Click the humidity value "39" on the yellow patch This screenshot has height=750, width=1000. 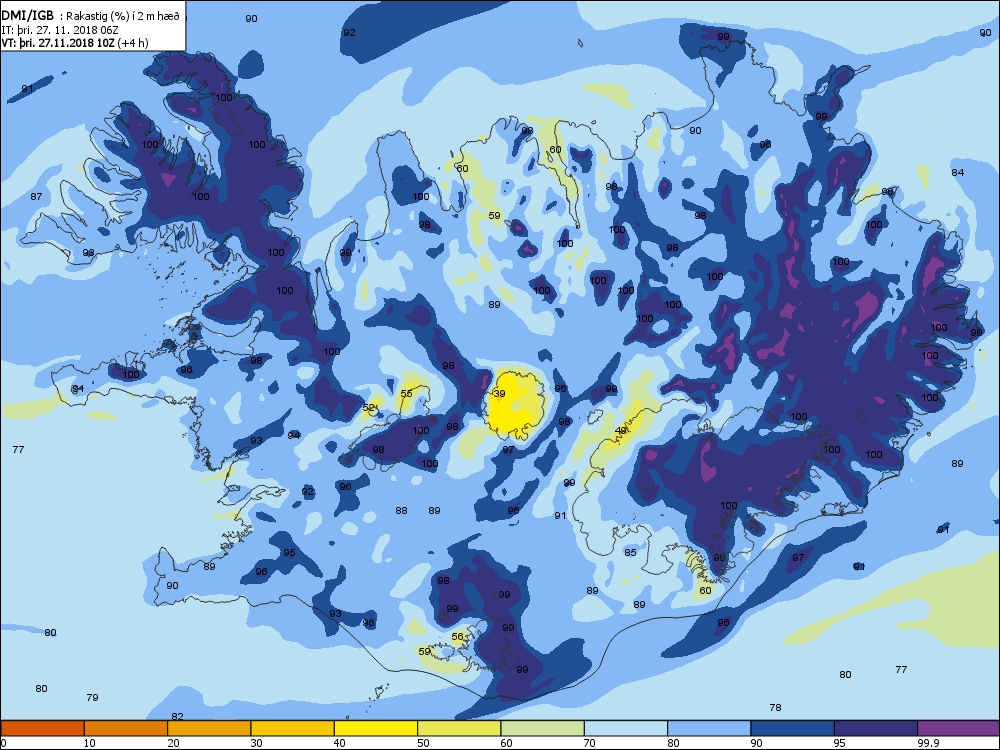[499, 393]
